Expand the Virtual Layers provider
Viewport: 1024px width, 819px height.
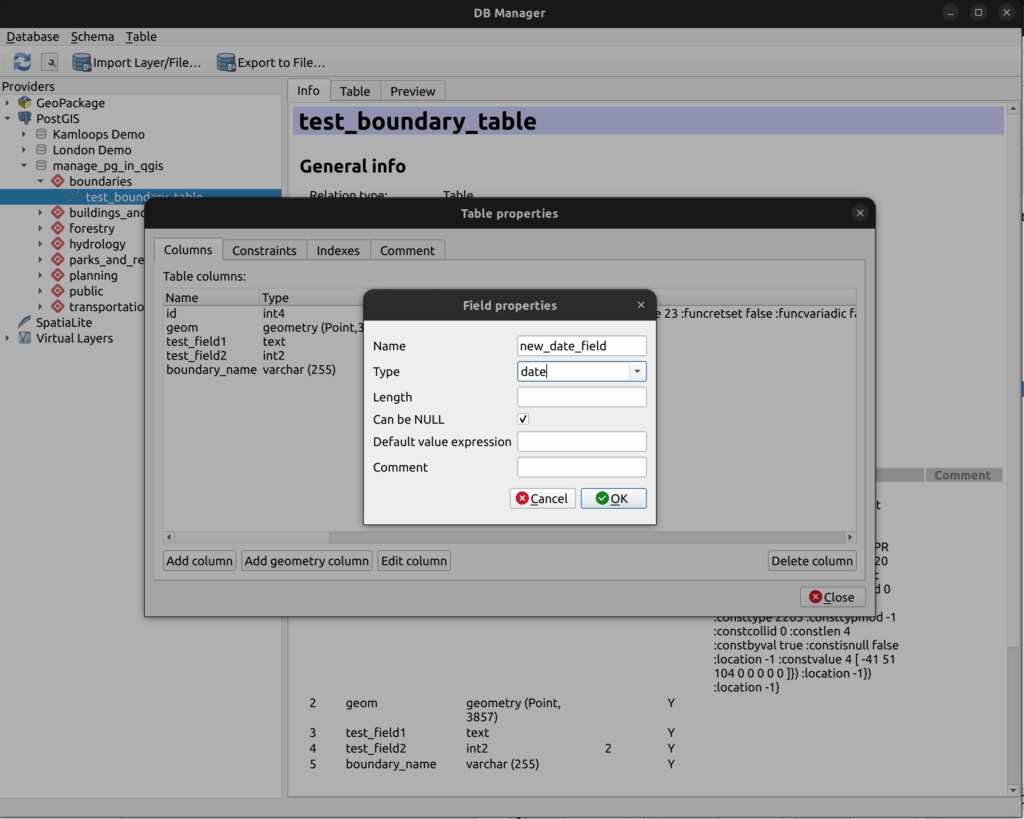pyautogui.click(x=8, y=338)
